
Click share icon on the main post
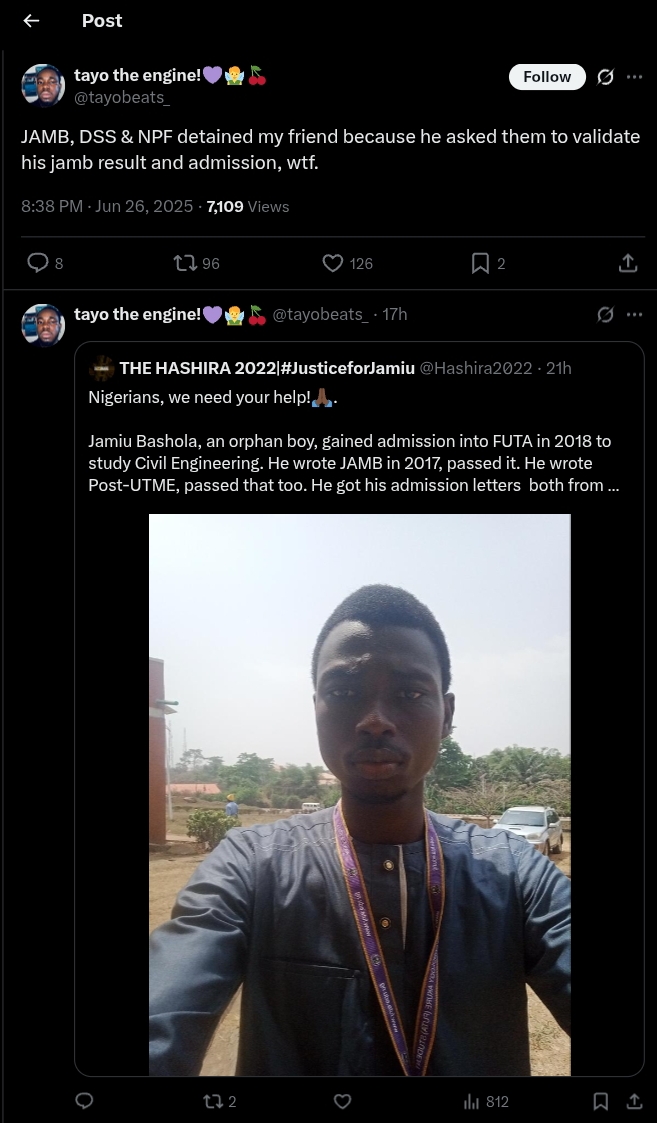[x=628, y=263]
